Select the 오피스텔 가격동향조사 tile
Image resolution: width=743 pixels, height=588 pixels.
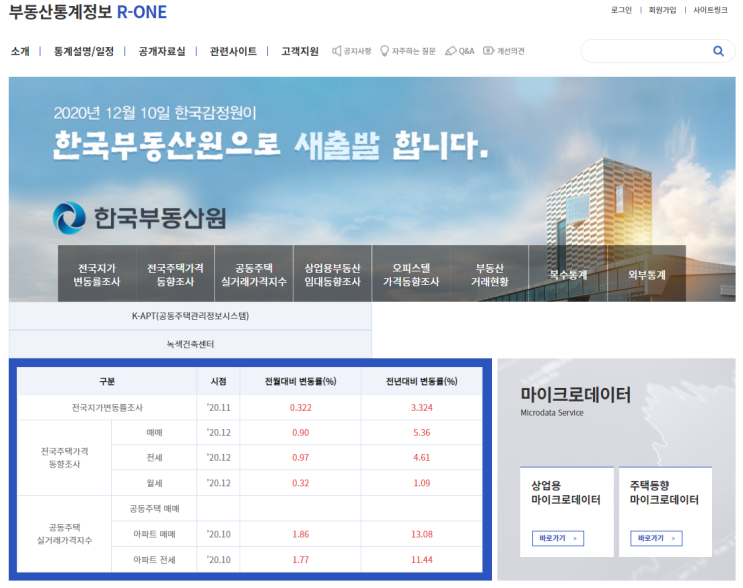(411, 274)
